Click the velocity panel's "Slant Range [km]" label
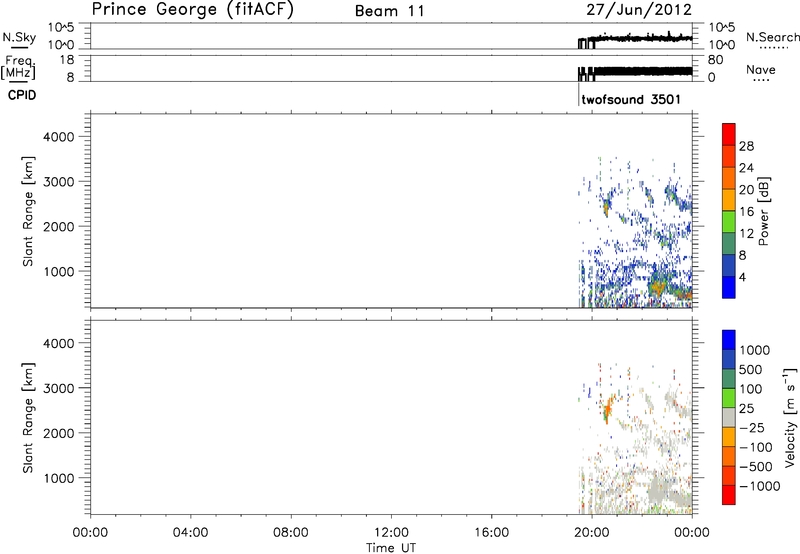 point(28,418)
